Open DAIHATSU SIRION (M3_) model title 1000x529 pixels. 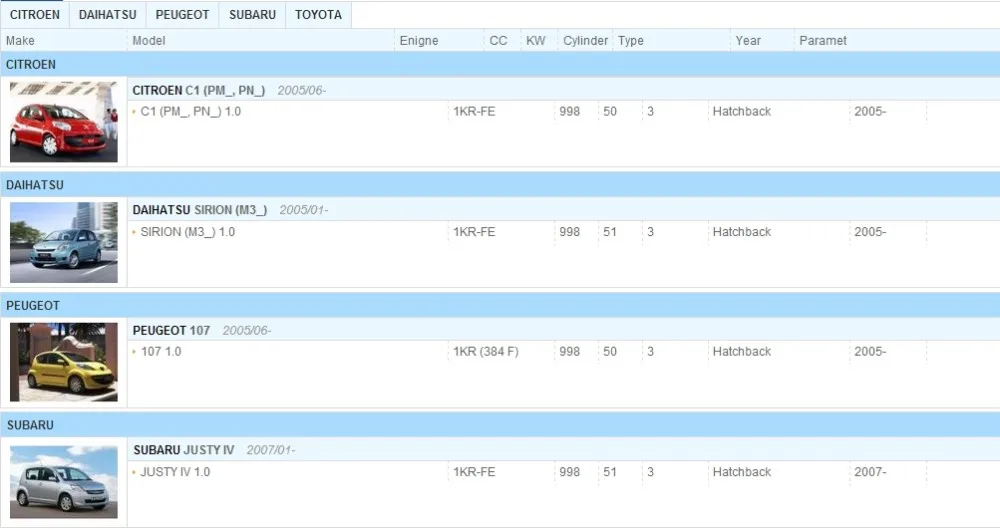pos(200,210)
